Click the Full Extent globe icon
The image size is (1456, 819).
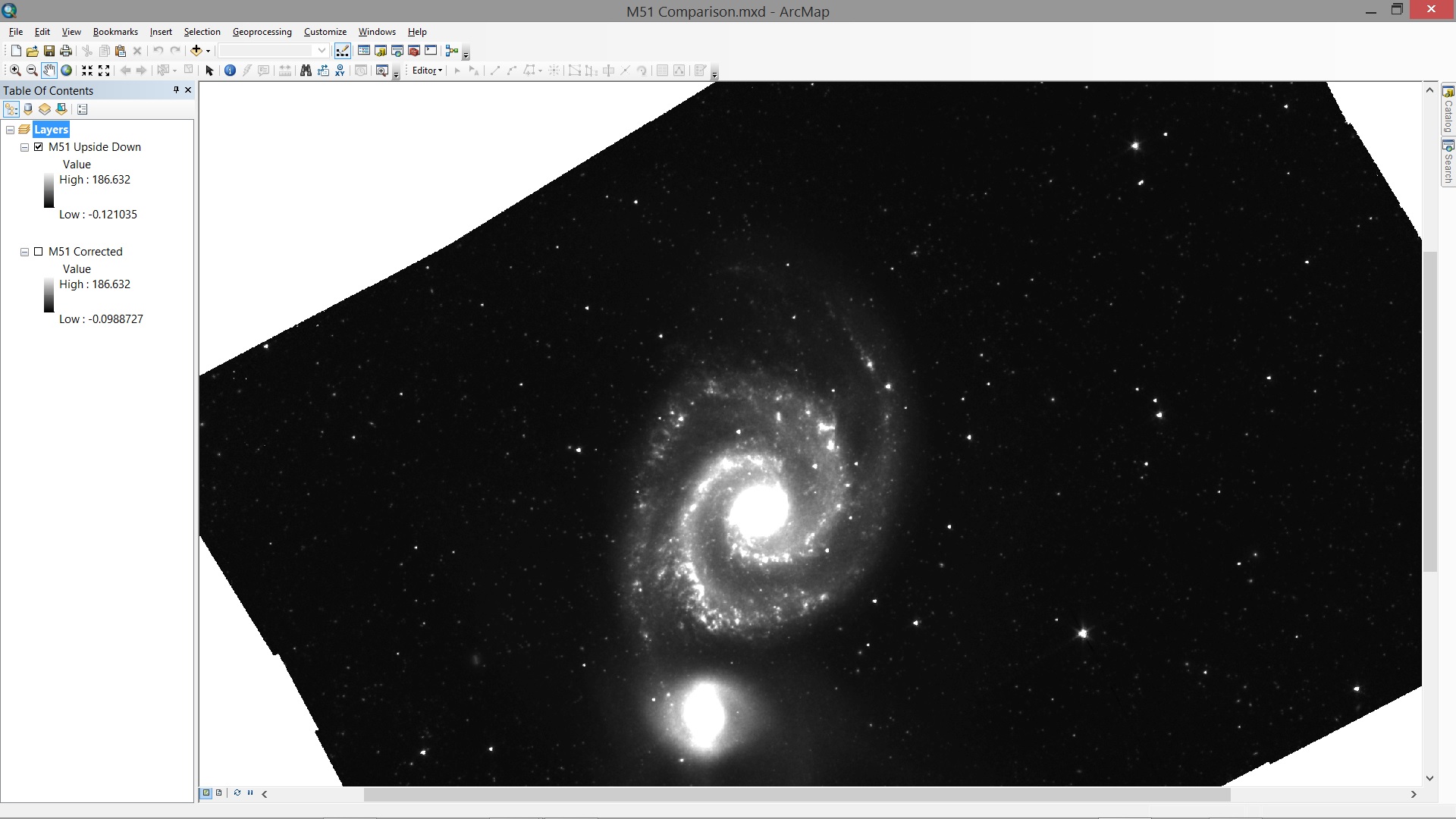[67, 70]
